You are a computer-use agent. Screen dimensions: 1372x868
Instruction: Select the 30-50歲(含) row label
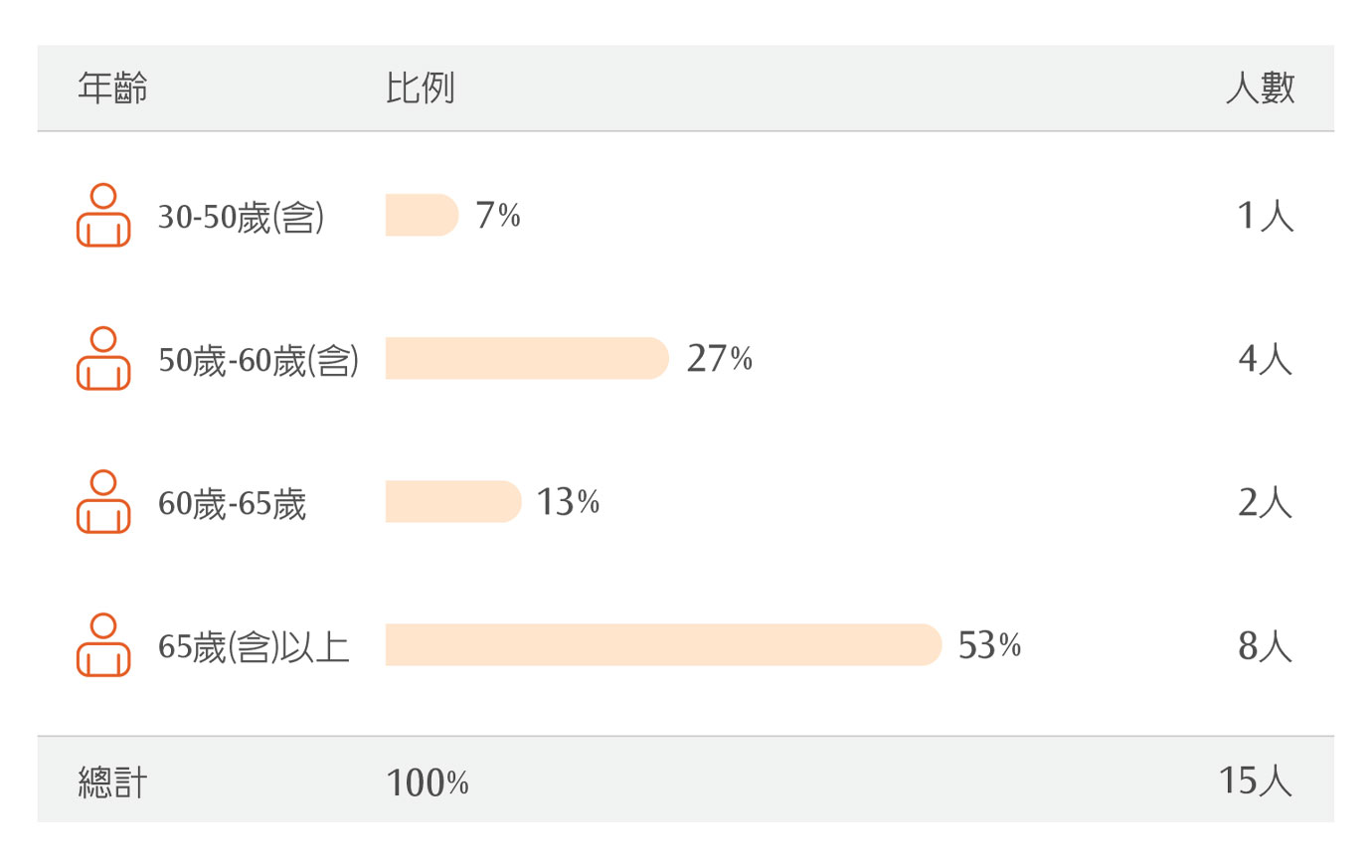point(242,217)
